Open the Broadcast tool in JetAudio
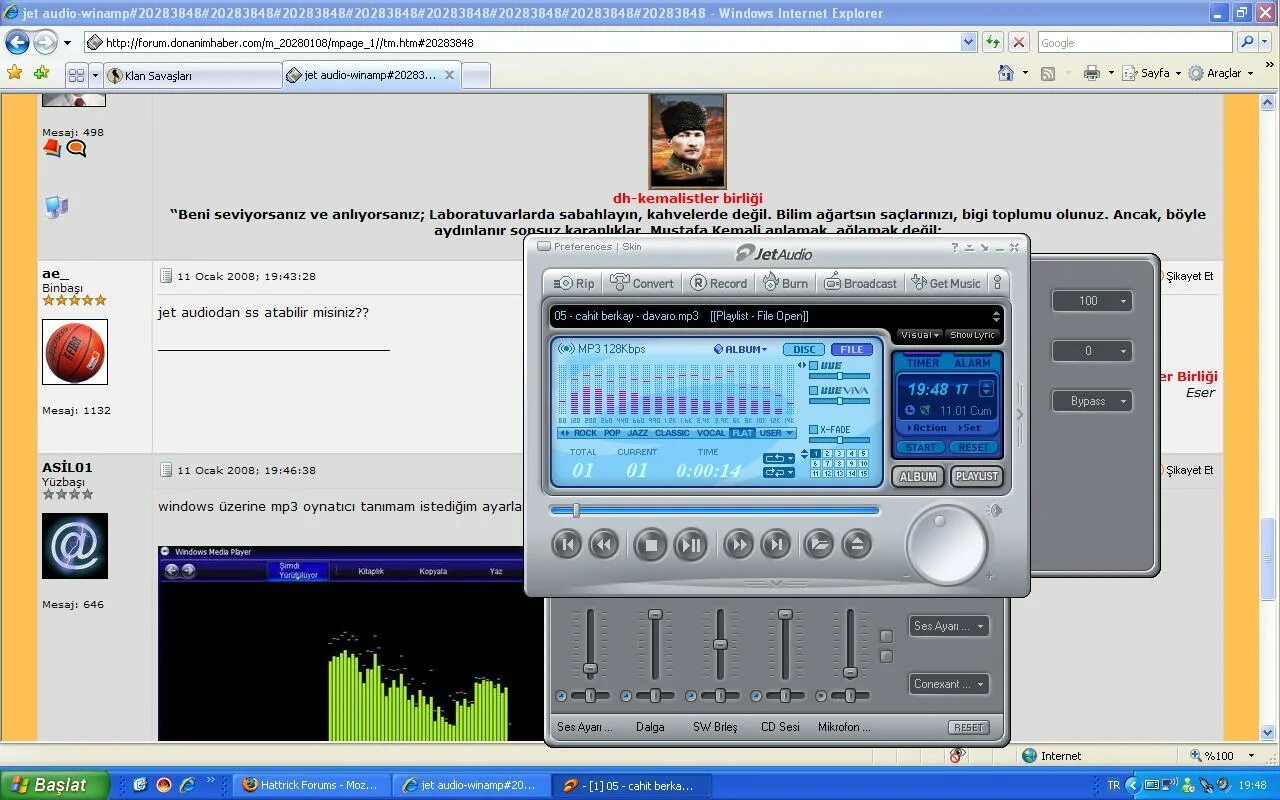 (860, 283)
